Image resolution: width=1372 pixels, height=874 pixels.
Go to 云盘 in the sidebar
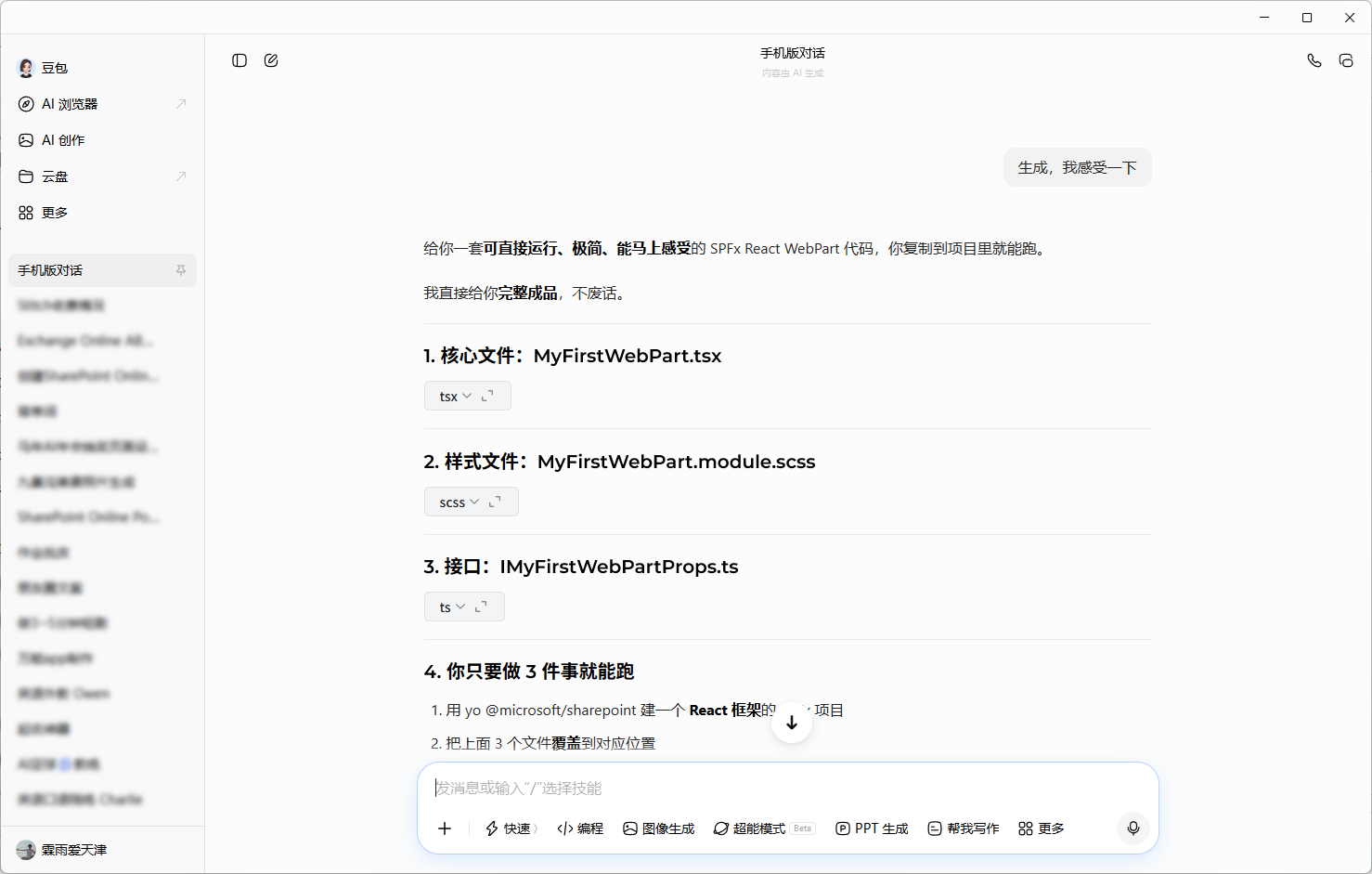(102, 176)
